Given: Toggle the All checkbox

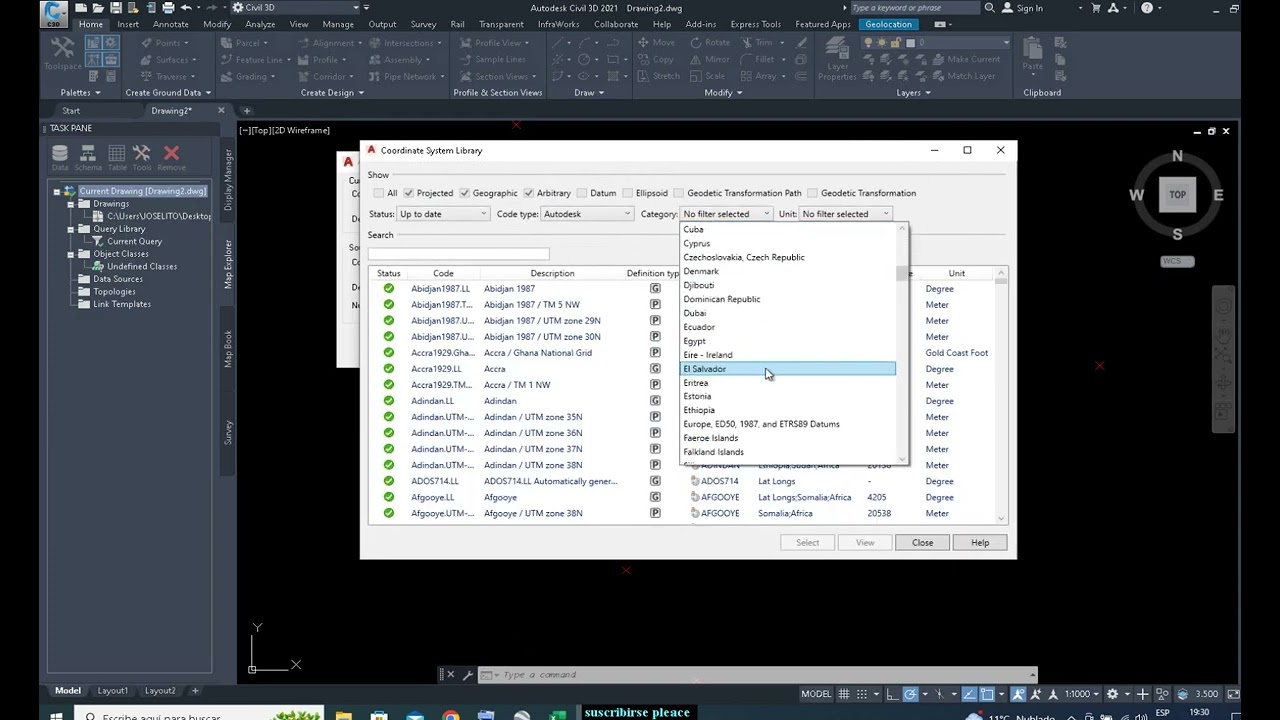Looking at the screenshot, I should click(378, 193).
